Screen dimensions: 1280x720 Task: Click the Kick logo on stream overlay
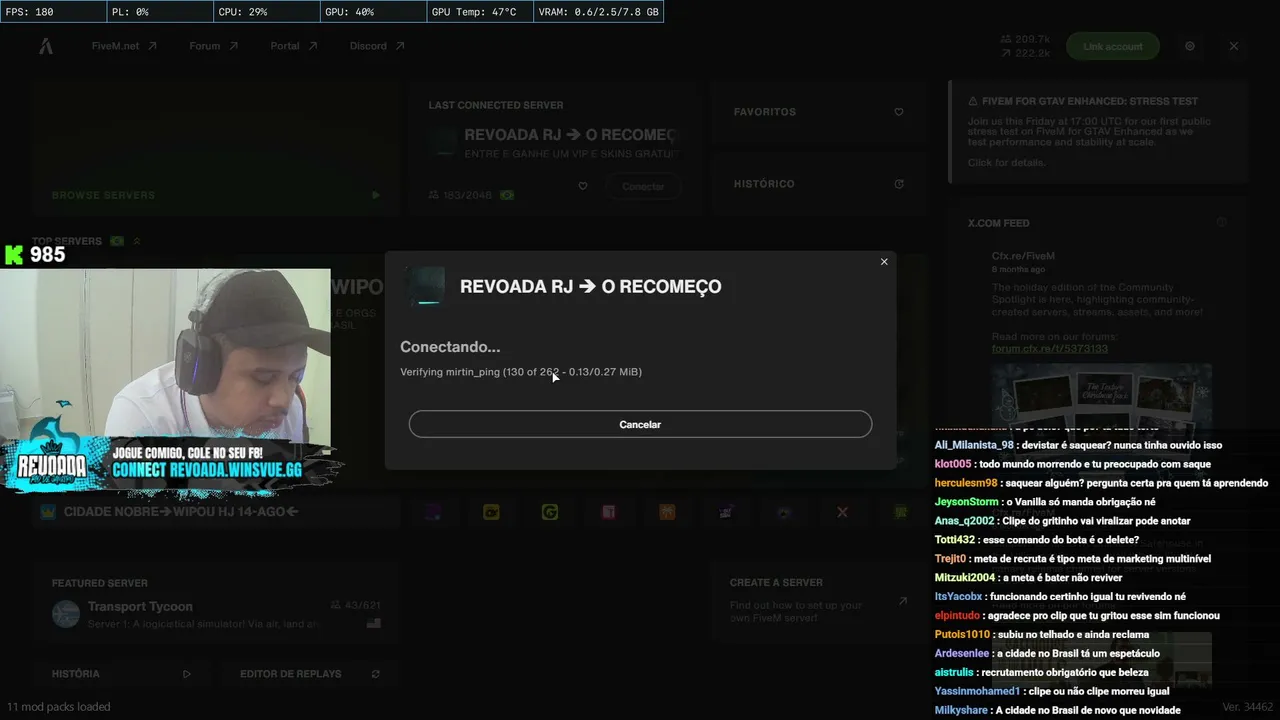[14, 255]
